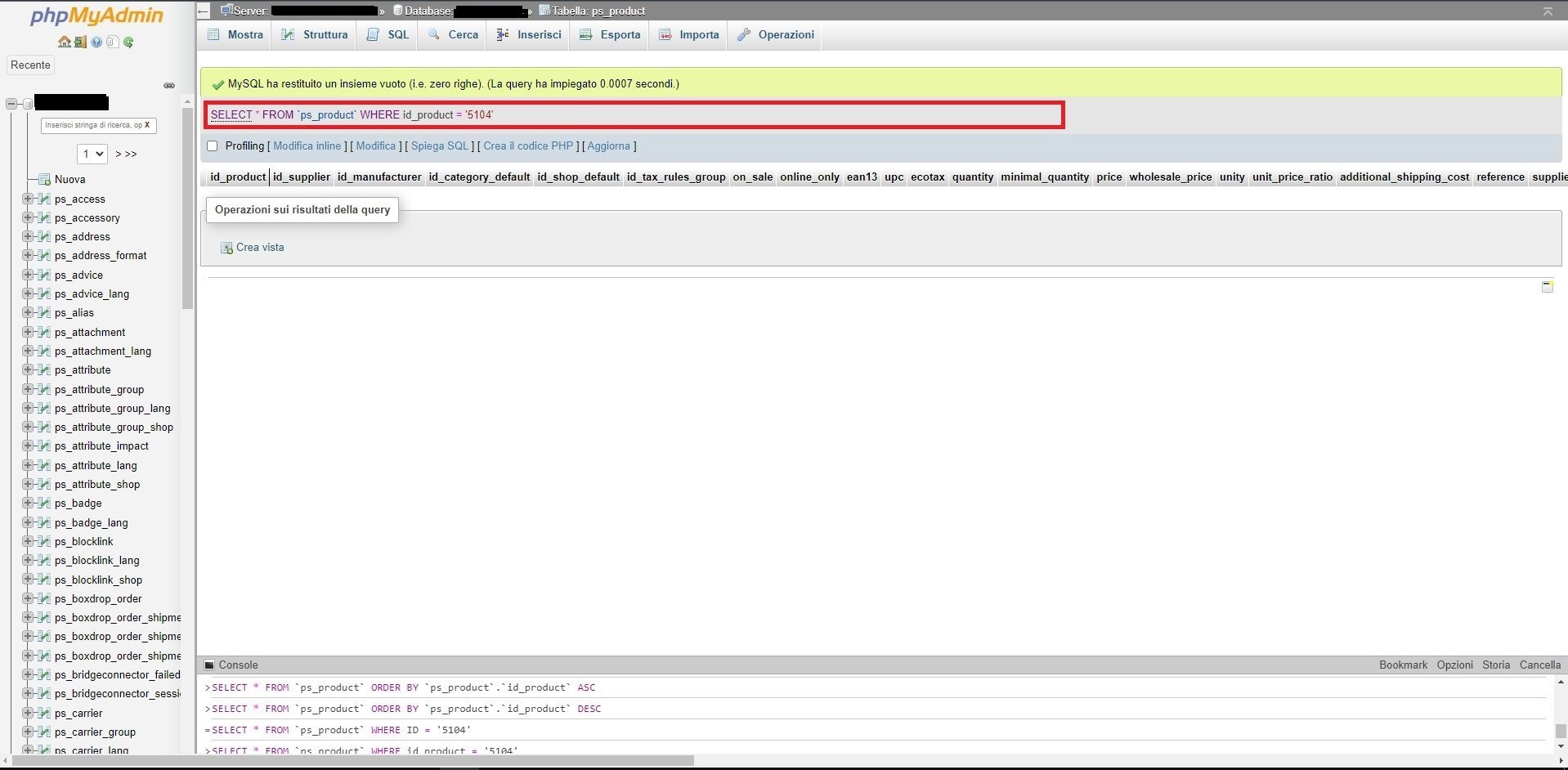
Task: Click the Mostra tab icon
Action: pyautogui.click(x=214, y=34)
